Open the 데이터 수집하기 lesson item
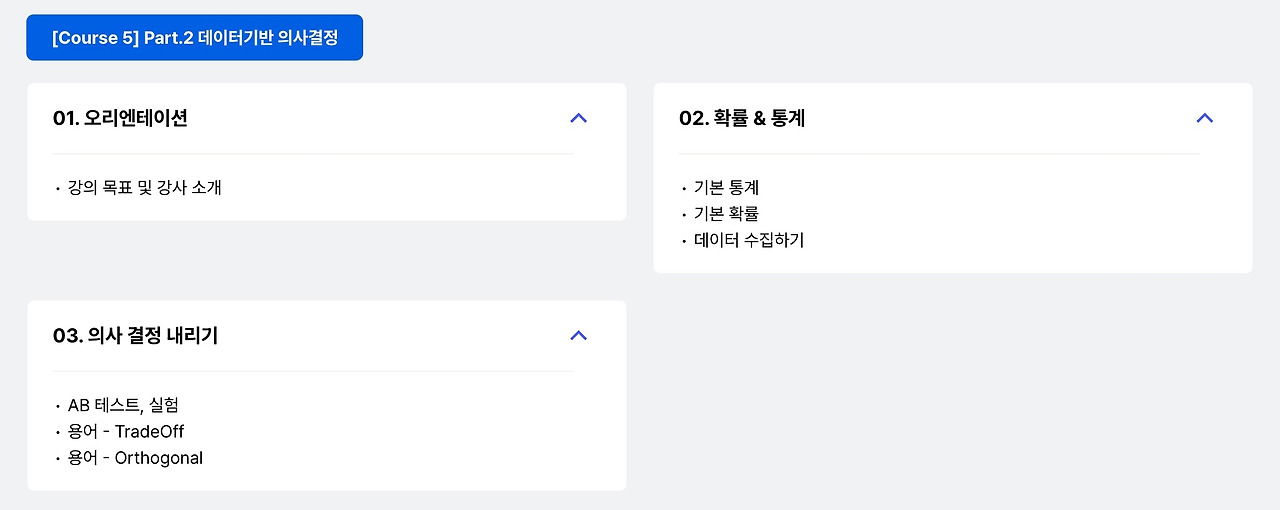Screen dimensions: 1280x510 tap(749, 240)
